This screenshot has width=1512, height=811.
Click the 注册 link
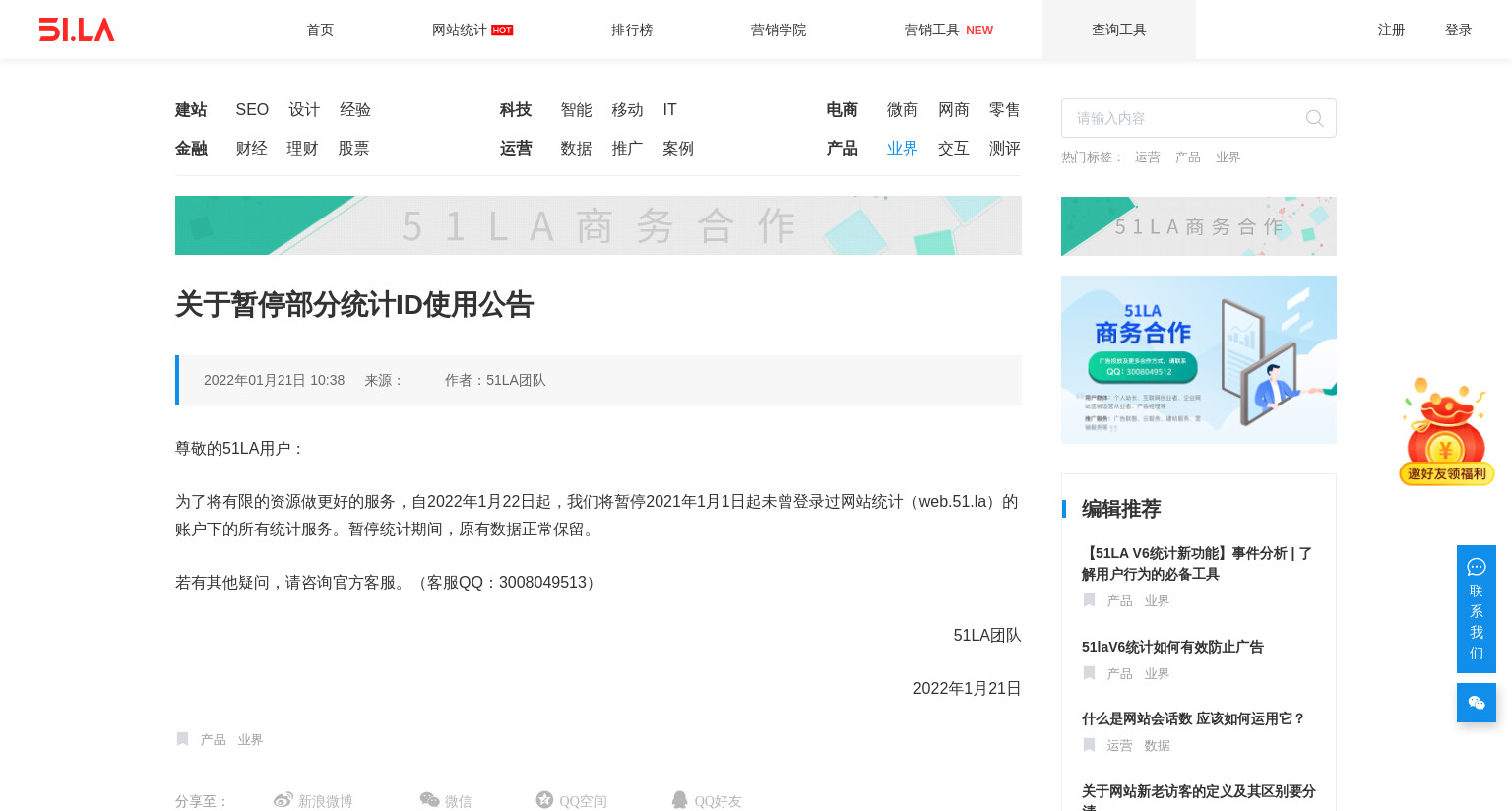click(x=1392, y=30)
